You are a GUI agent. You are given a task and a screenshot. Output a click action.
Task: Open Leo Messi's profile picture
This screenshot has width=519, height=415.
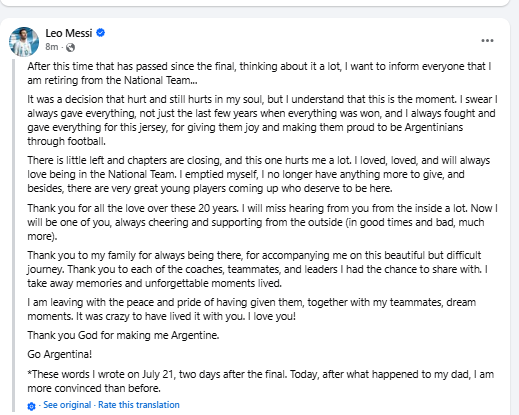(x=24, y=42)
